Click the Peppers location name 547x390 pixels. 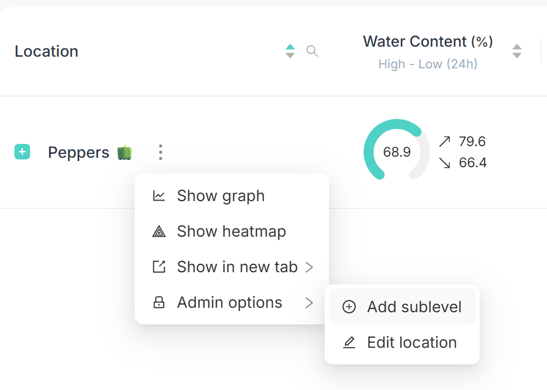(78, 153)
